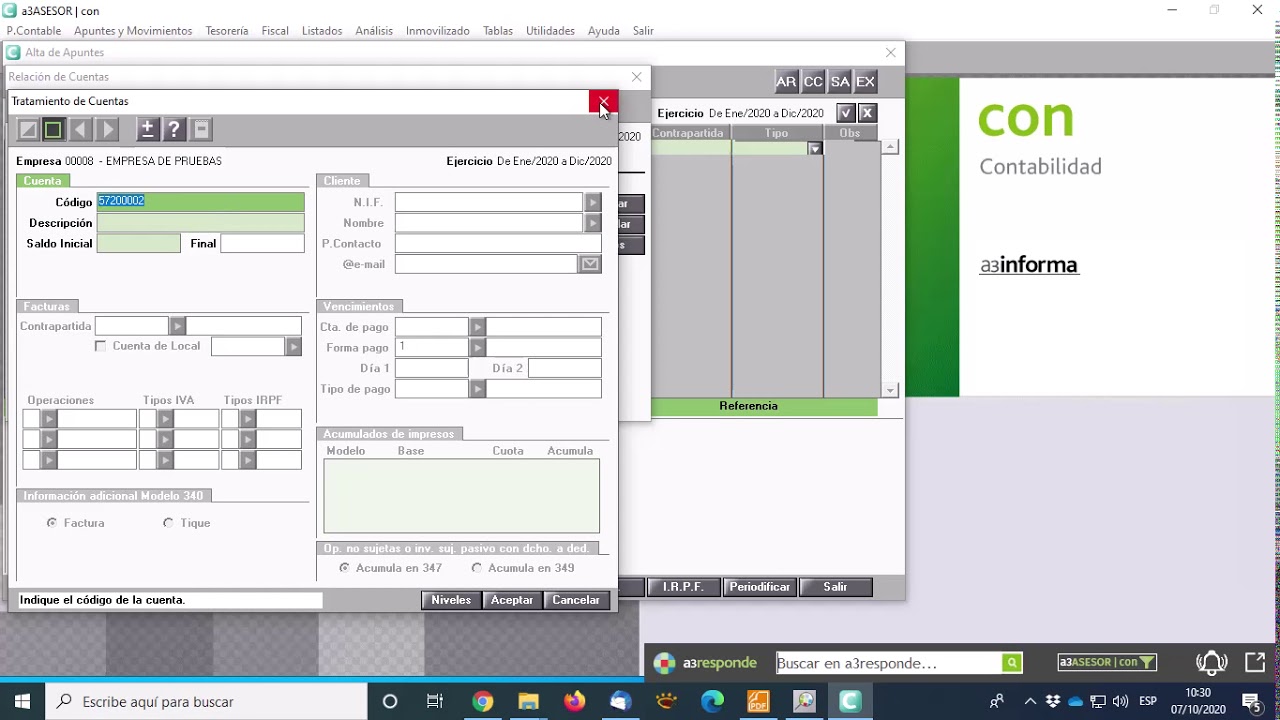Open Google Chrome from the taskbar

point(483,701)
